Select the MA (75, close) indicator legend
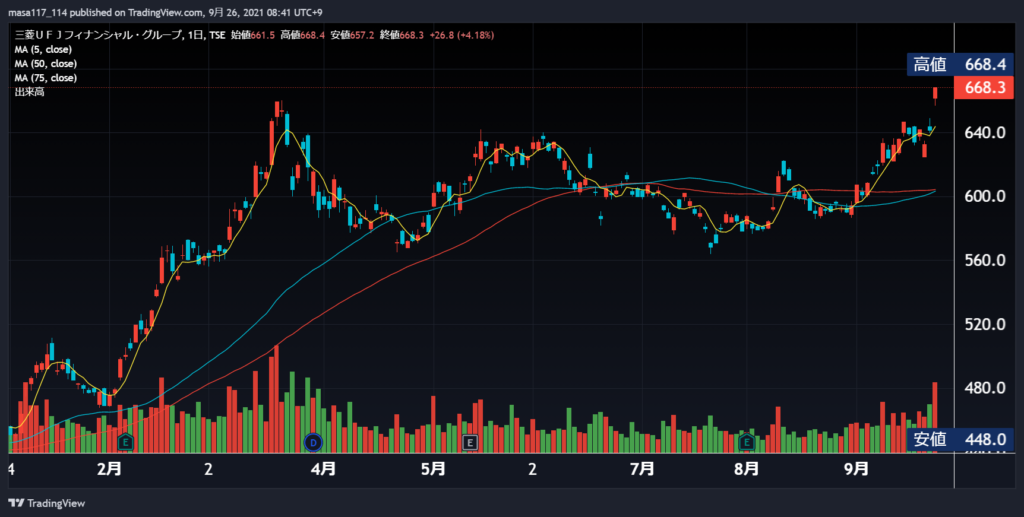 coord(46,78)
